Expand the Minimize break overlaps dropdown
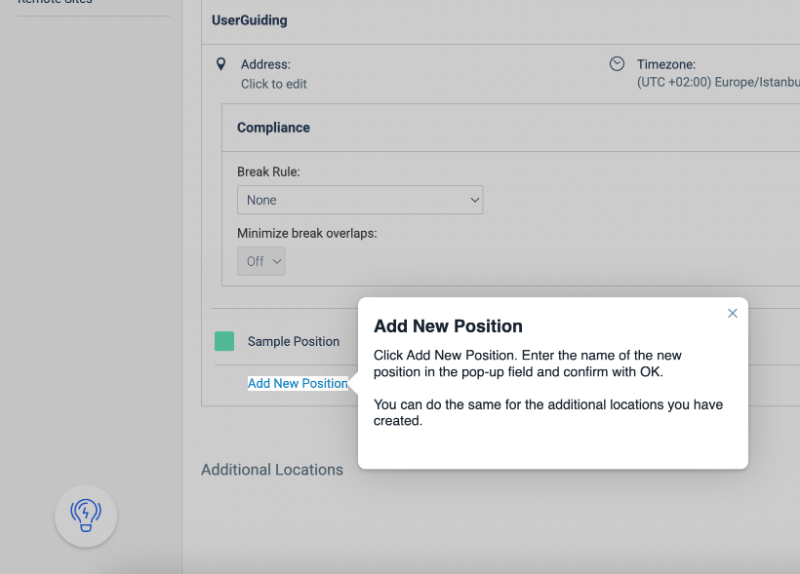This screenshot has width=800, height=574. (x=261, y=261)
